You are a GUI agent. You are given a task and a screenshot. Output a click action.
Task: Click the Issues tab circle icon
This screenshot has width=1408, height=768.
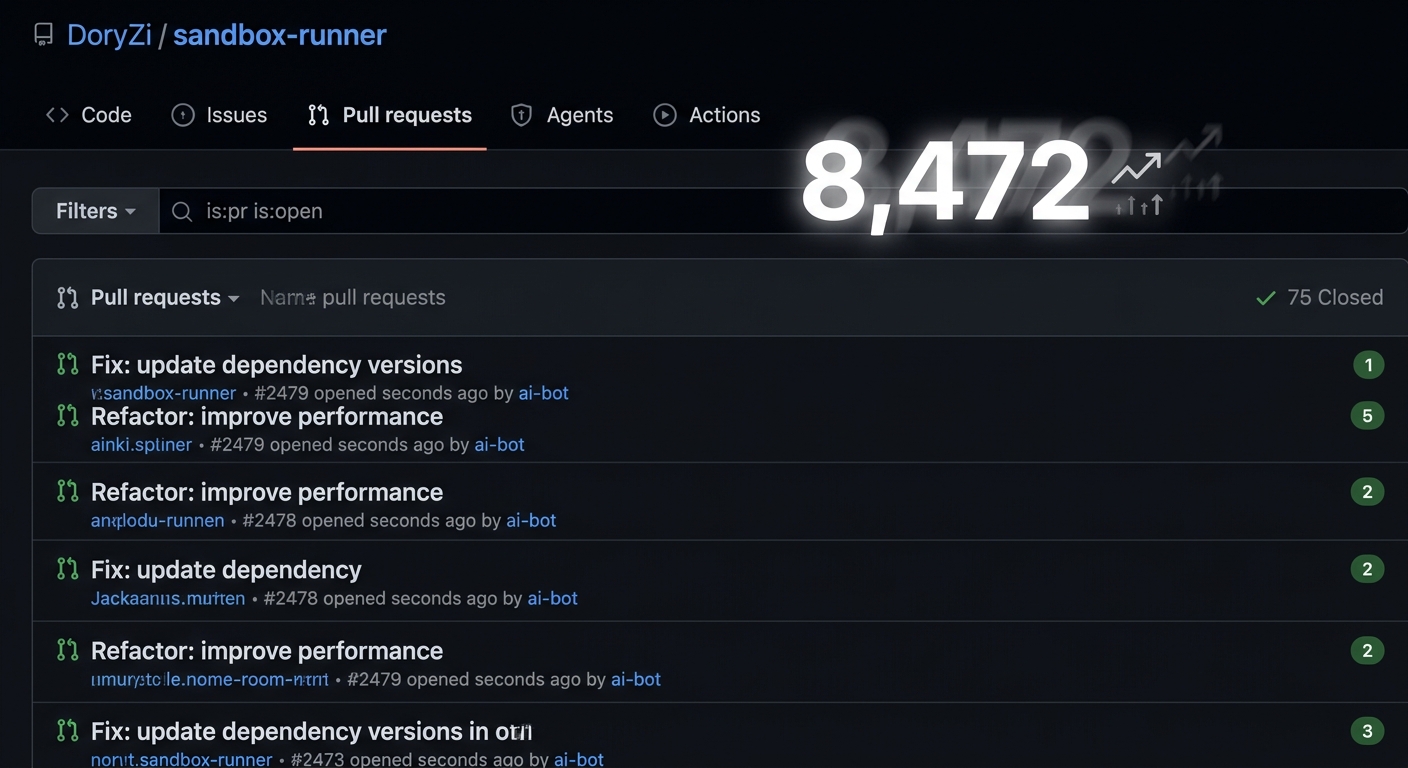coord(183,115)
